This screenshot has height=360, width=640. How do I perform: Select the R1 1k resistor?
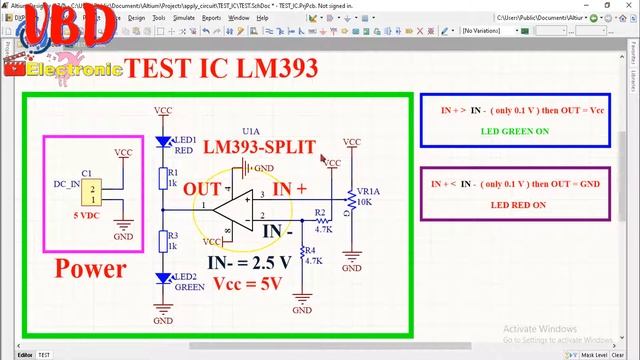163,178
